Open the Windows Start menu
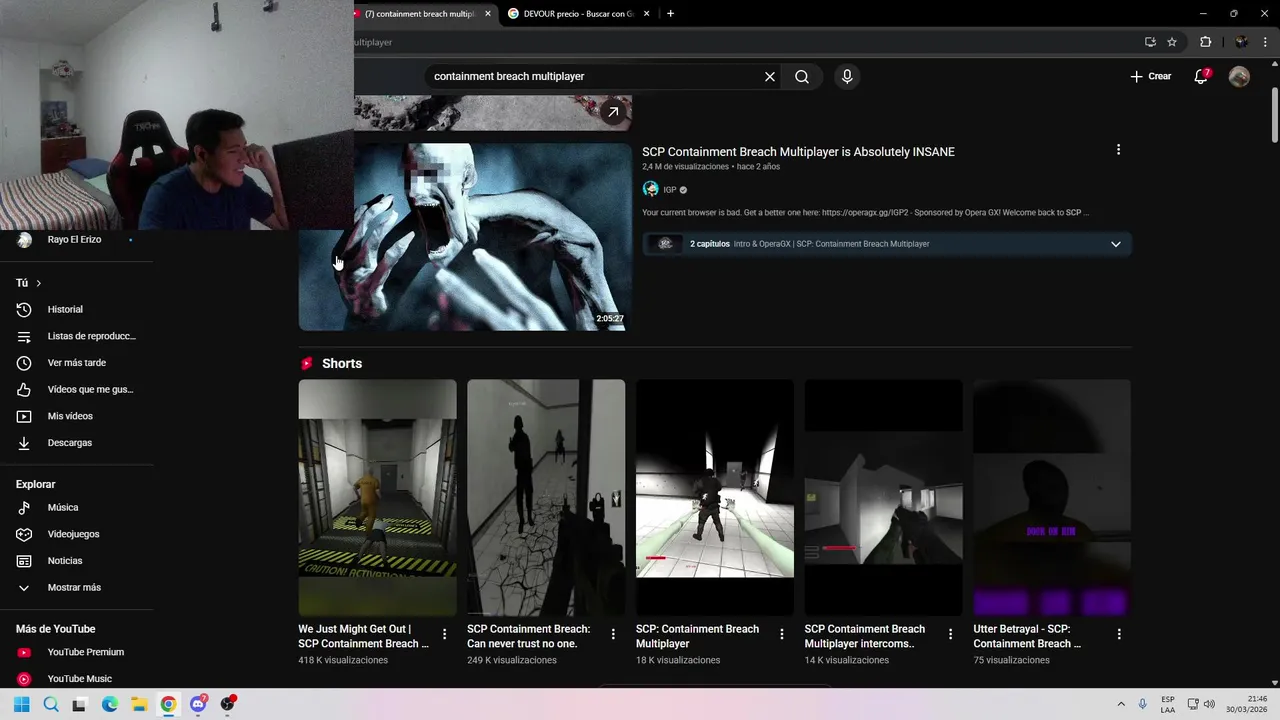The height and width of the screenshot is (720, 1280). click(22, 704)
